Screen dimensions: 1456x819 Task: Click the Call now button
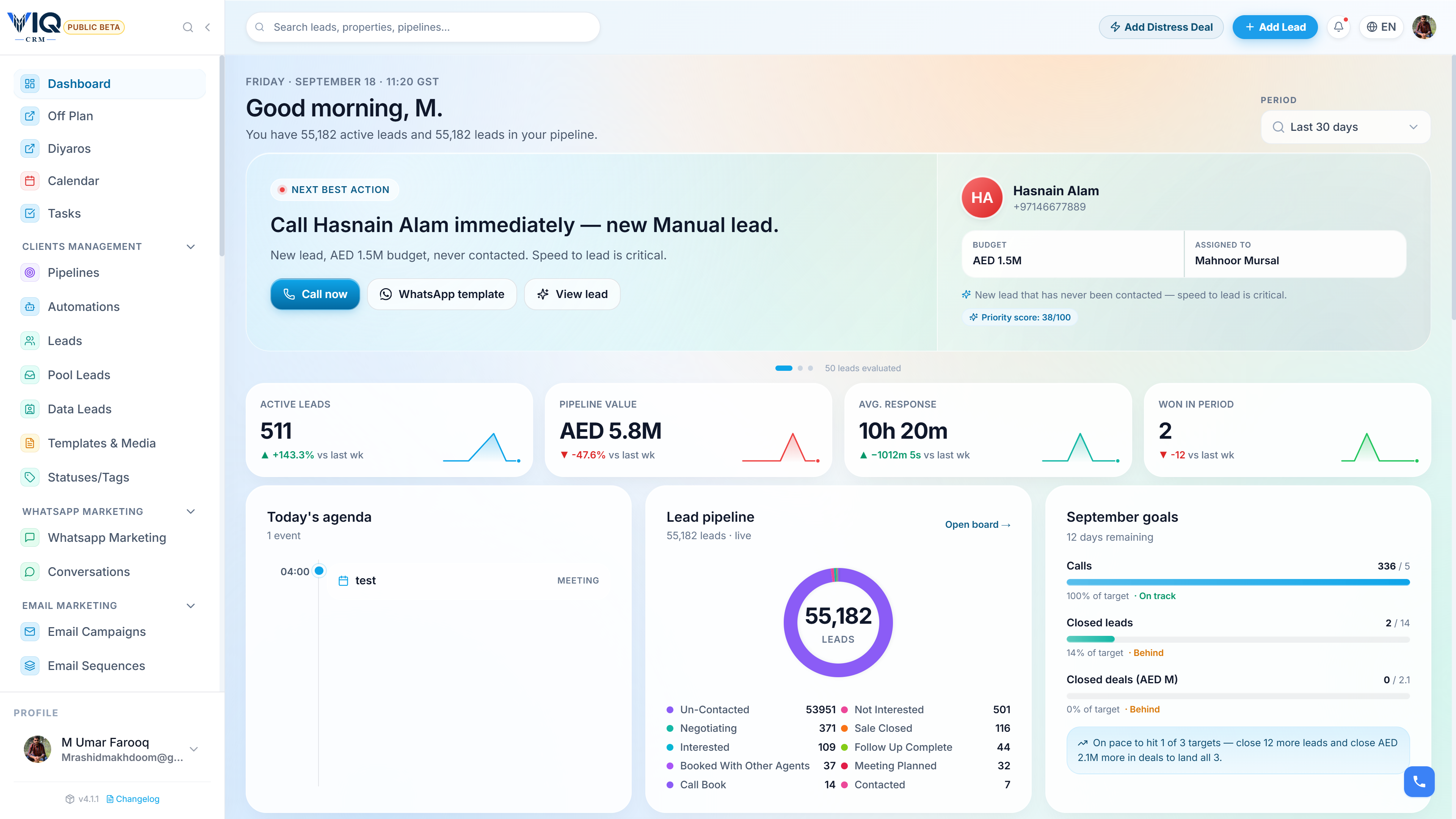point(315,294)
